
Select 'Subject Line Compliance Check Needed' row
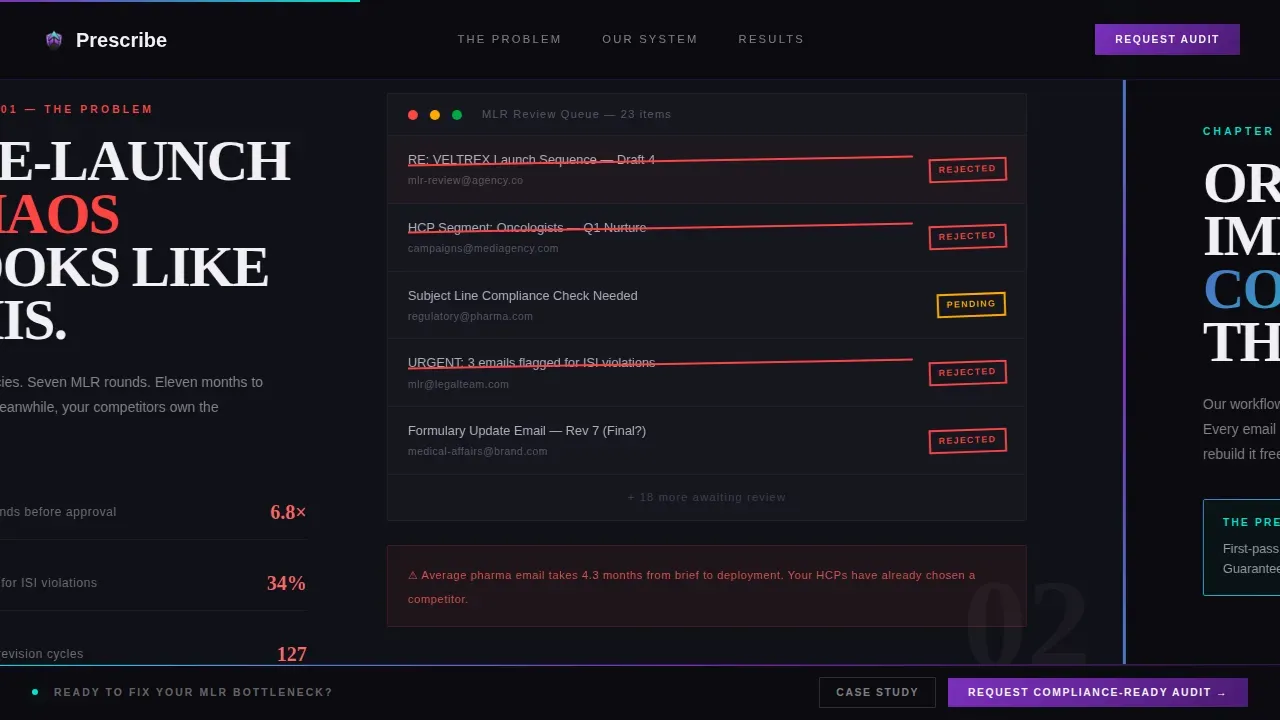click(707, 305)
